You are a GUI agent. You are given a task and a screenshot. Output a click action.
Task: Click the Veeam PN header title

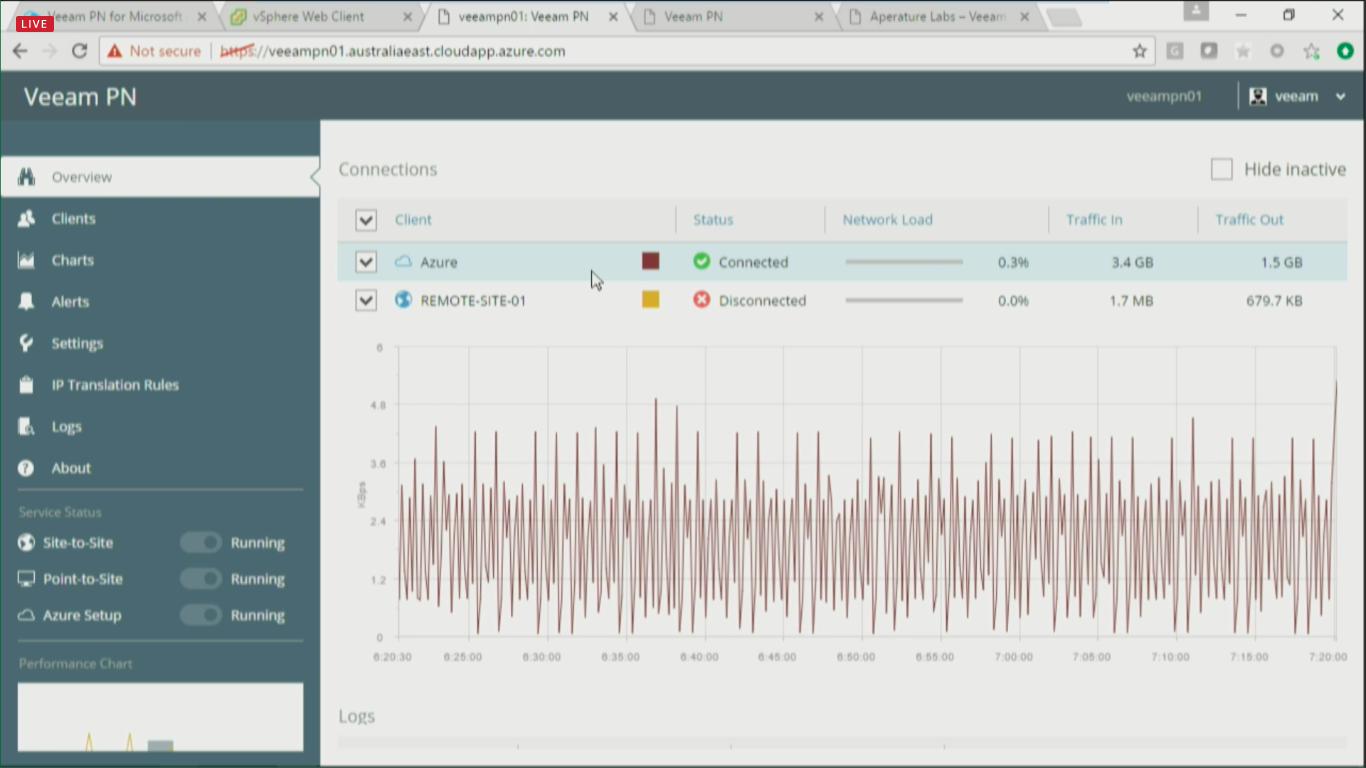coord(80,97)
